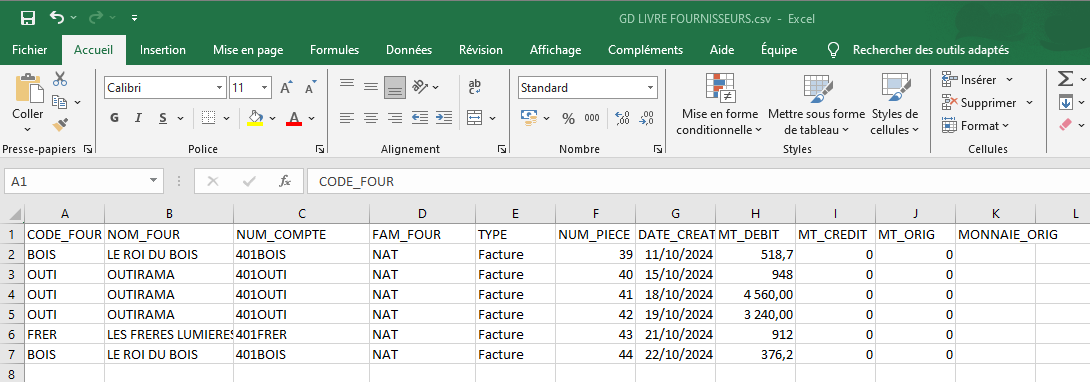Viewport: 1090px width, 382px height.
Task: Expand the Standard number format dropdown
Action: (x=651, y=88)
